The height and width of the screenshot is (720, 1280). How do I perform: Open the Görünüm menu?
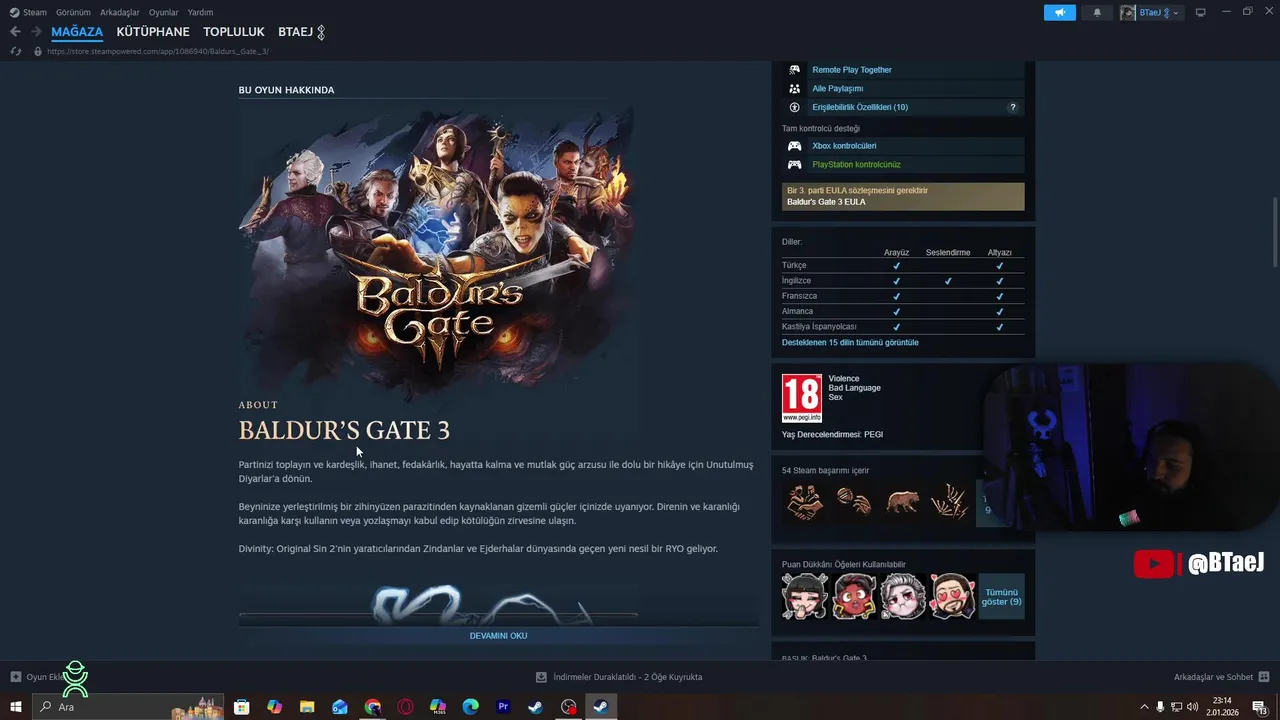click(x=72, y=12)
